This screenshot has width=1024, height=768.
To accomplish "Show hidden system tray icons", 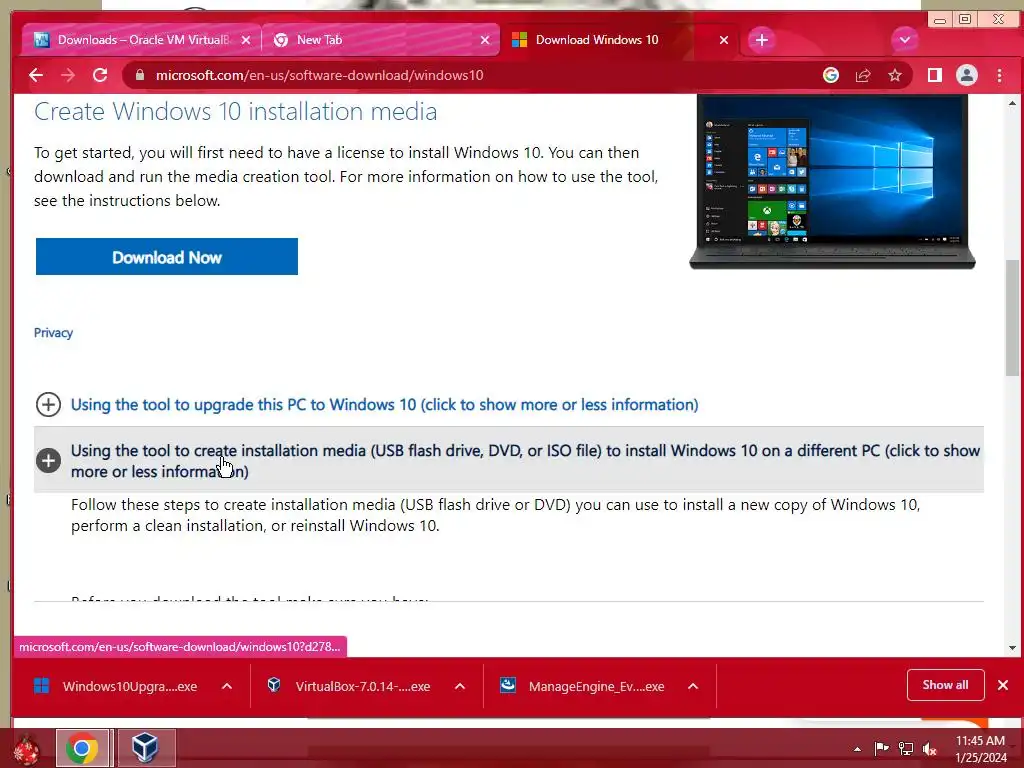I will click(x=857, y=749).
